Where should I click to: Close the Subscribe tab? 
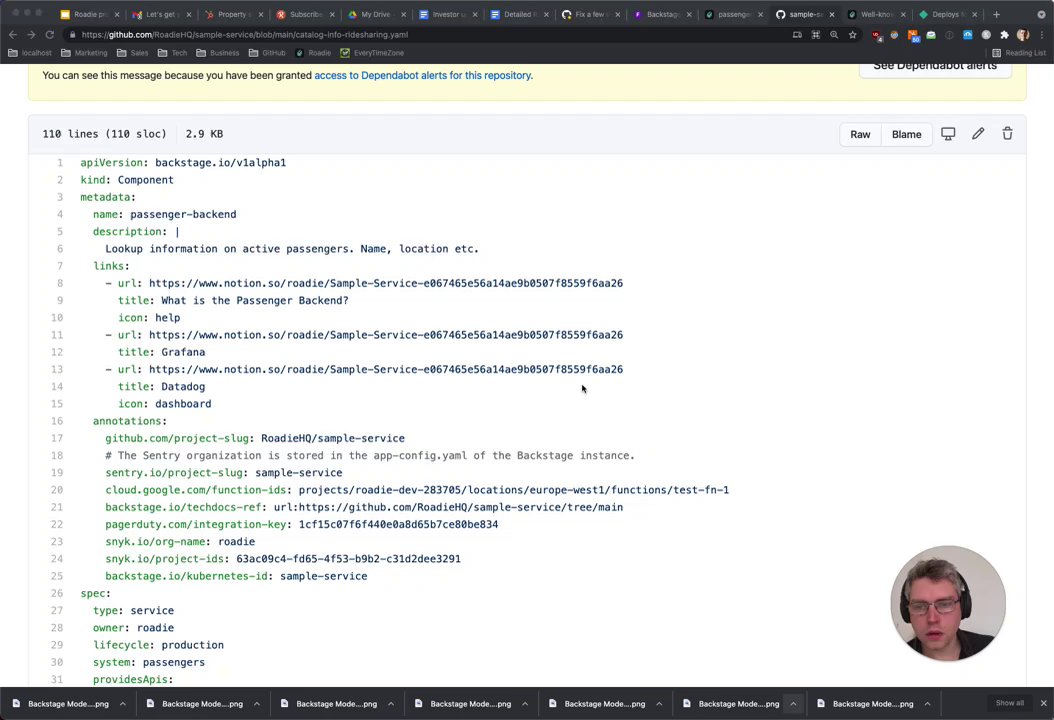[x=332, y=14]
